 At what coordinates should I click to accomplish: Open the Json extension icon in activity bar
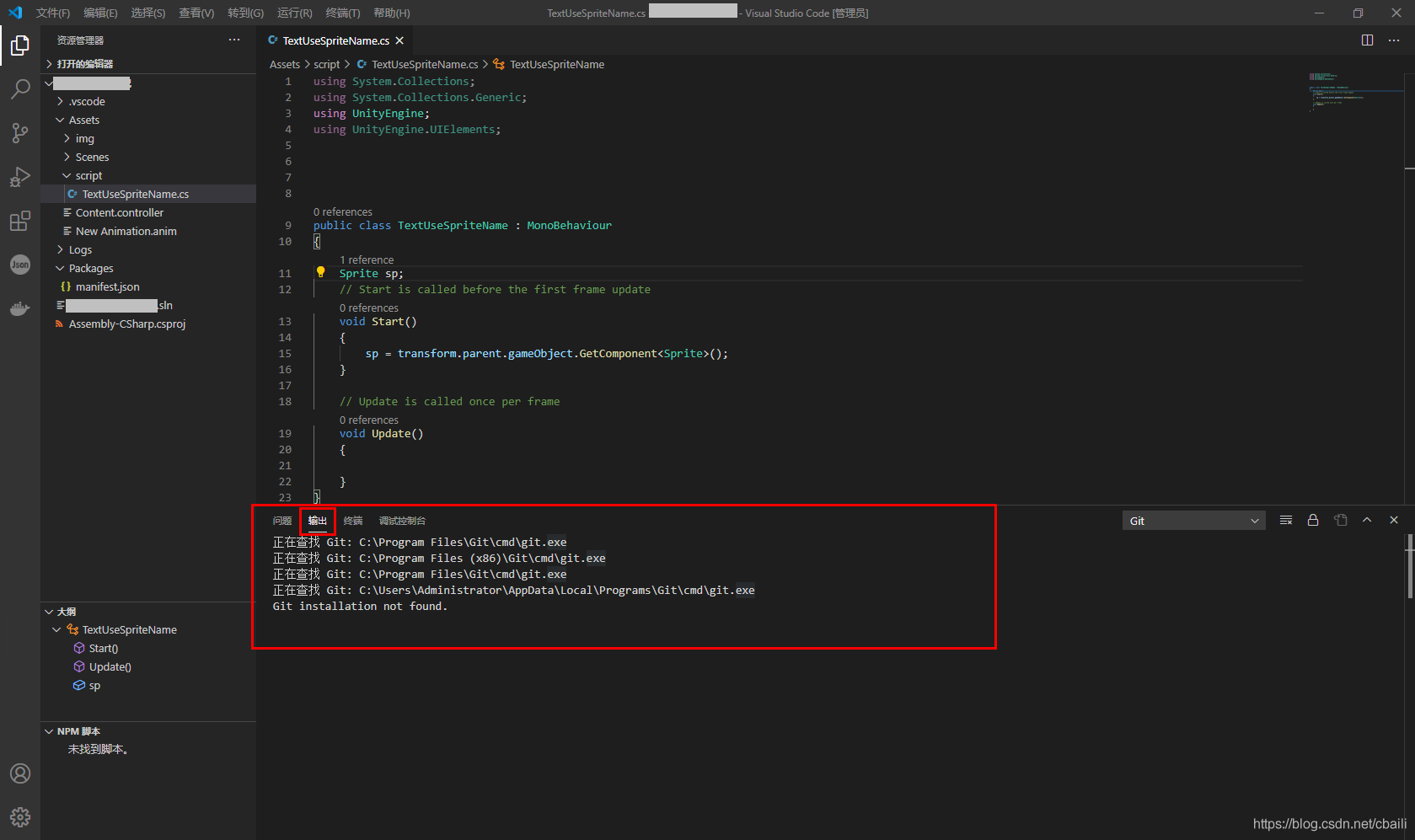click(20, 265)
